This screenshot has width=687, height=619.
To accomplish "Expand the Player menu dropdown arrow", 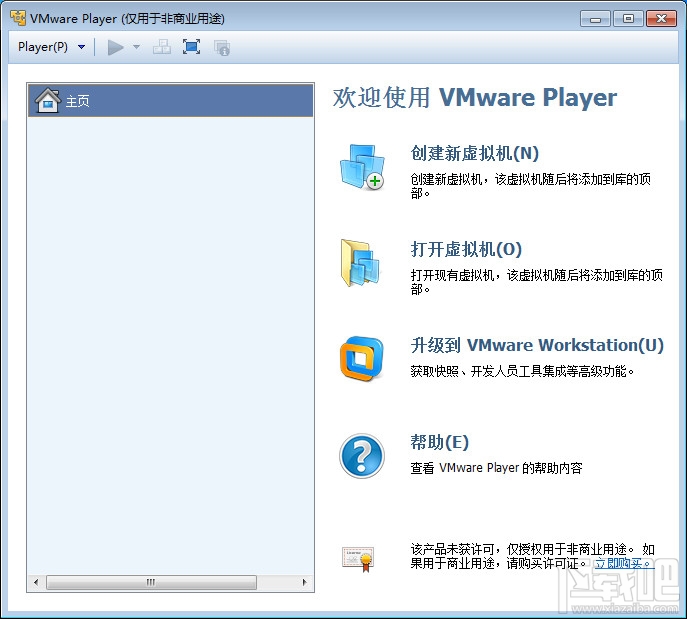I will pos(81,47).
